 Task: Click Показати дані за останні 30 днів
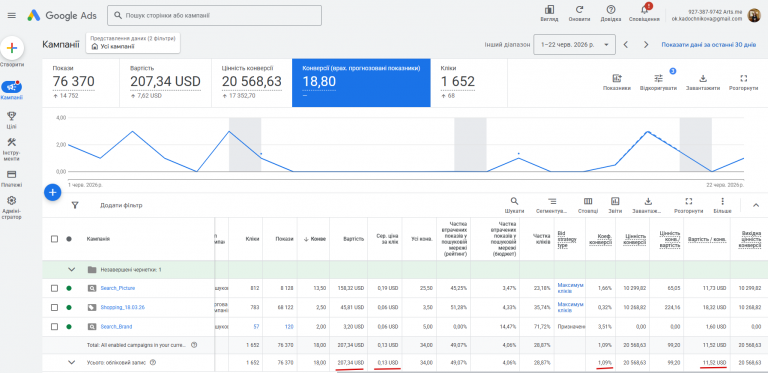709,45
